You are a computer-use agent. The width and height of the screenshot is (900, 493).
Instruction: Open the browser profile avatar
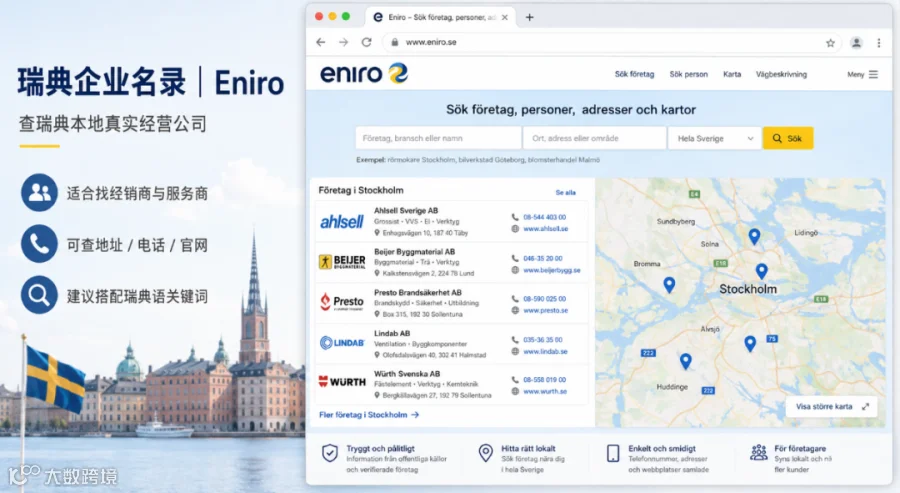click(856, 42)
